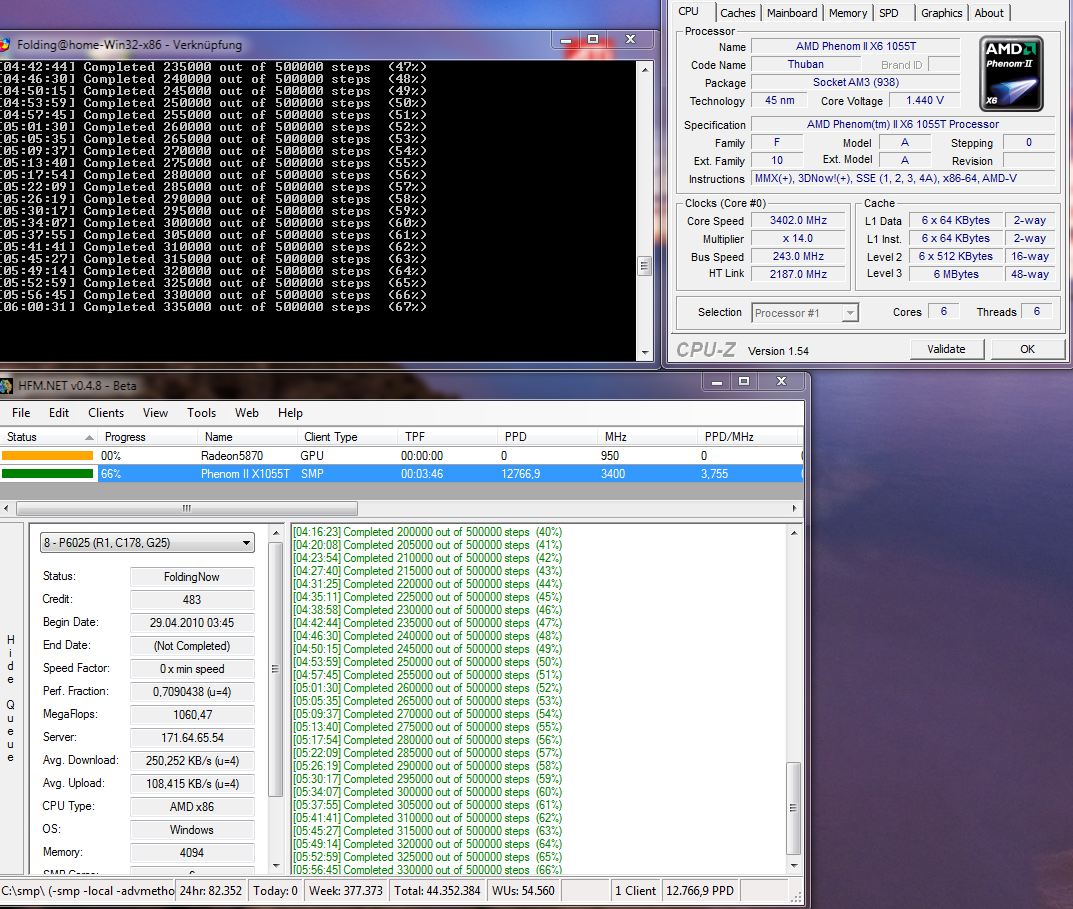Click the AMD Phenom II logo image
This screenshot has height=909, width=1073.
click(x=1011, y=73)
